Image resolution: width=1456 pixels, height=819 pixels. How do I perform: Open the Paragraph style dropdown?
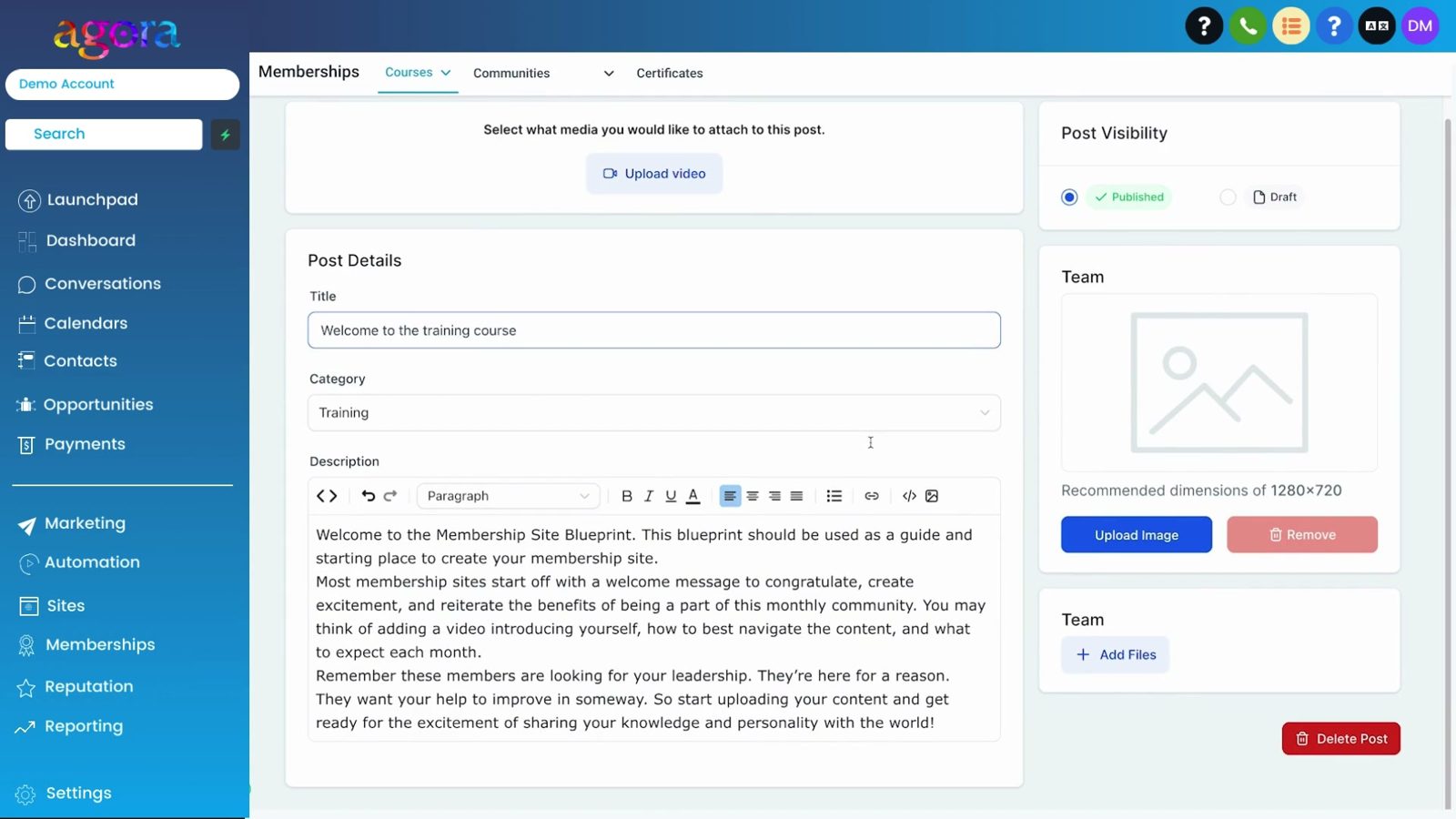509,496
